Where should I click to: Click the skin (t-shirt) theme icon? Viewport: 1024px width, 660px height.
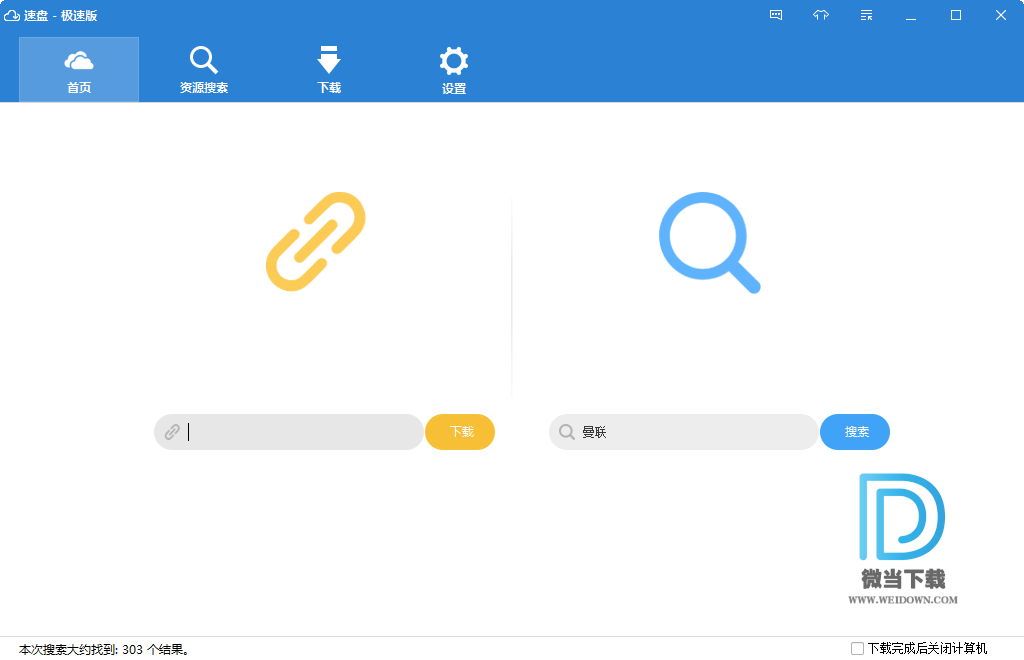(x=821, y=15)
